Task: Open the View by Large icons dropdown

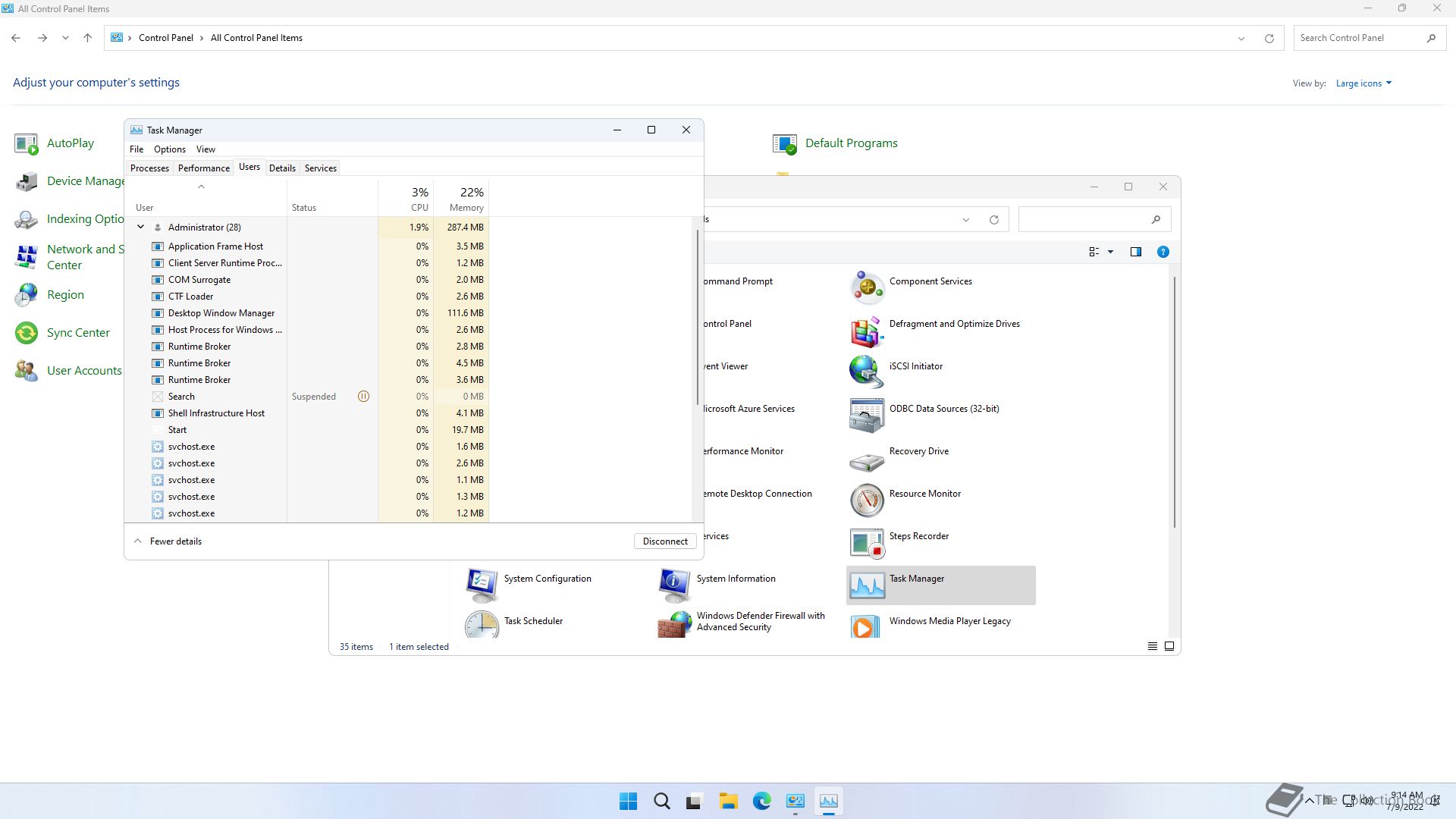Action: [x=1363, y=83]
